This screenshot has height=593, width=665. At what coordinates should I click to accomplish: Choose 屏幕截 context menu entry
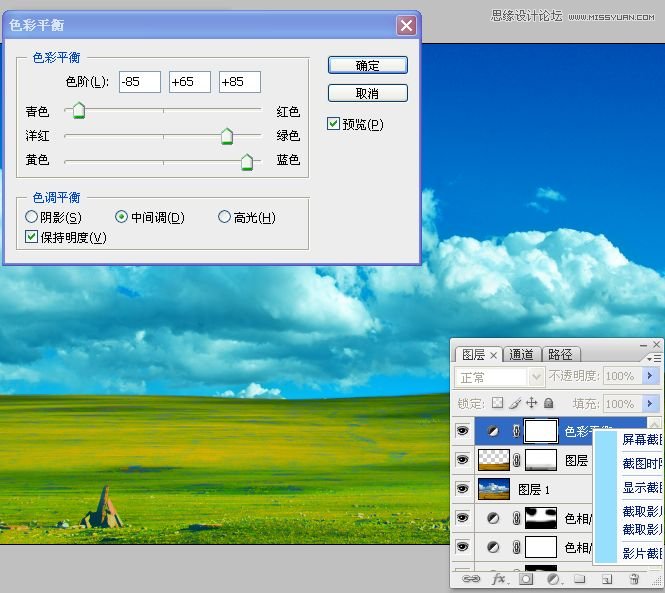pos(641,439)
